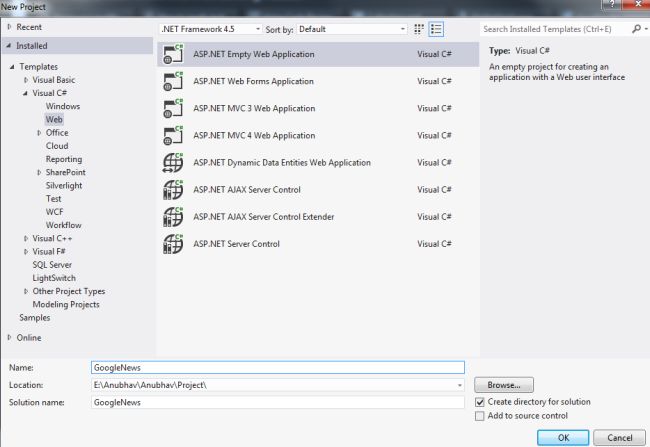Select ASP.NET MVC 4 Web Application text
650x447 pixels.
pos(254,136)
